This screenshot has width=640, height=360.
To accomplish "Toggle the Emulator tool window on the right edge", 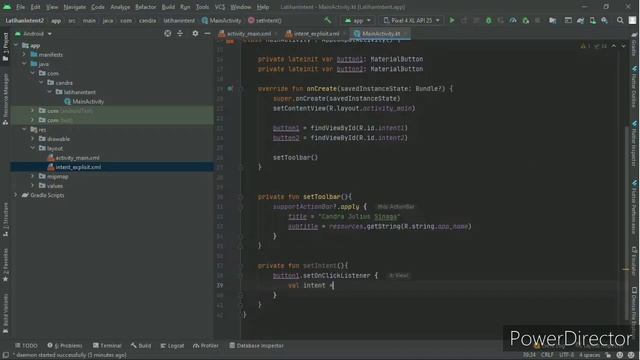I will [x=634, y=261].
